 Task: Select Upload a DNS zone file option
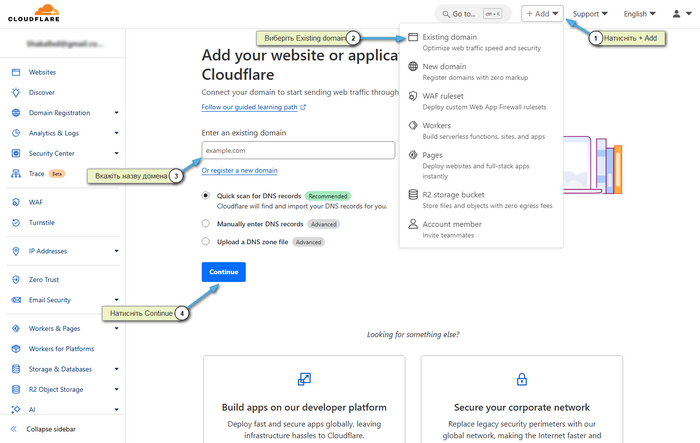205,242
